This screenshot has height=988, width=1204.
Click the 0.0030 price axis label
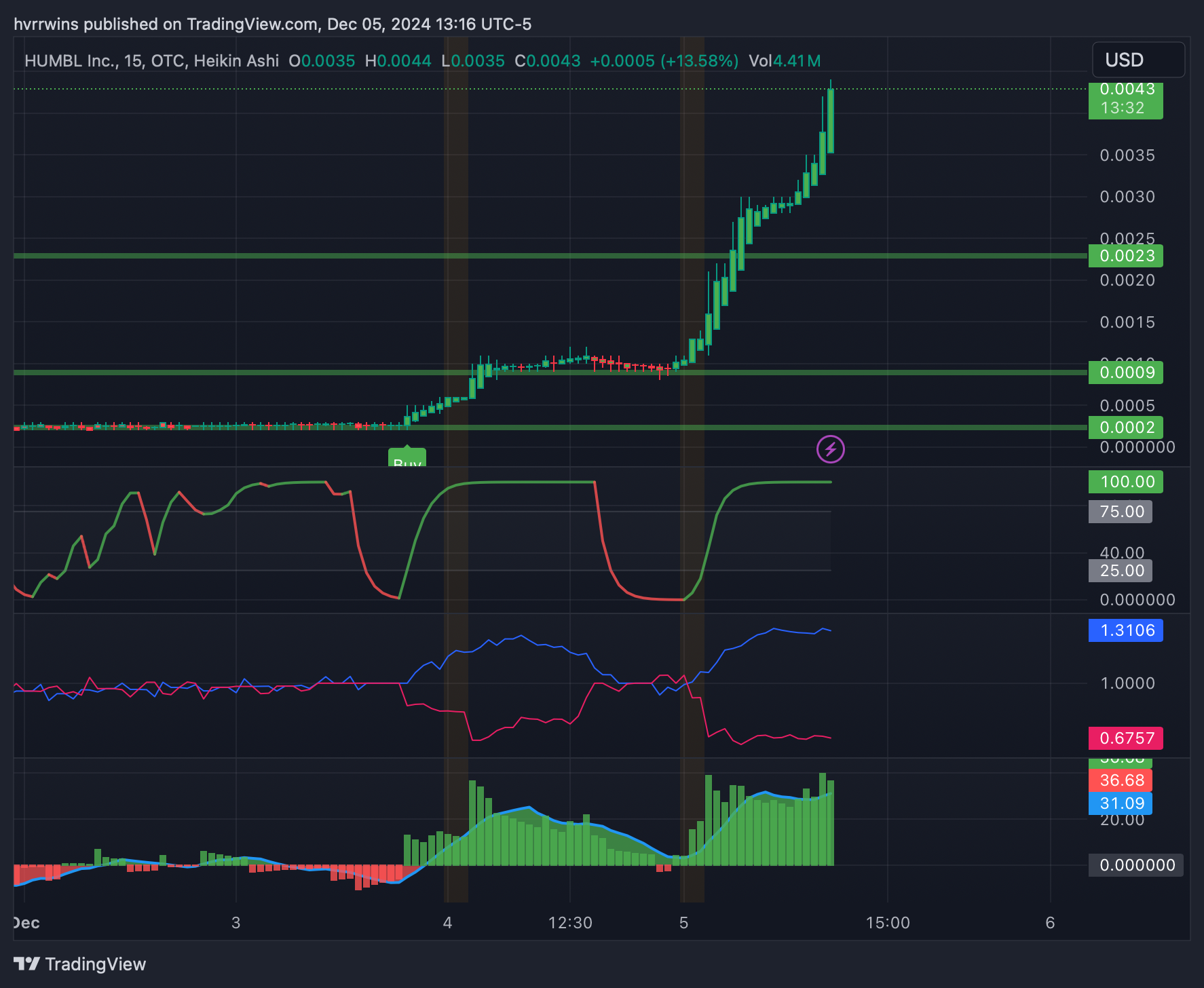point(1127,197)
